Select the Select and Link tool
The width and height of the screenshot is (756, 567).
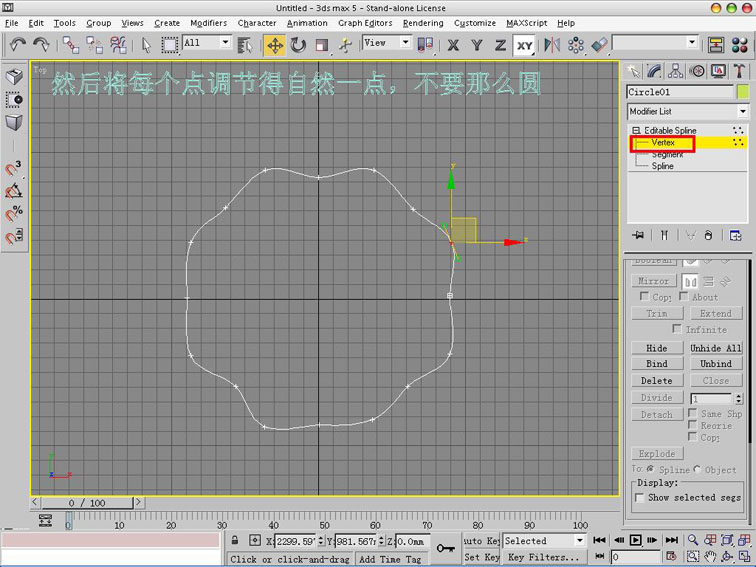pyautogui.click(x=71, y=45)
